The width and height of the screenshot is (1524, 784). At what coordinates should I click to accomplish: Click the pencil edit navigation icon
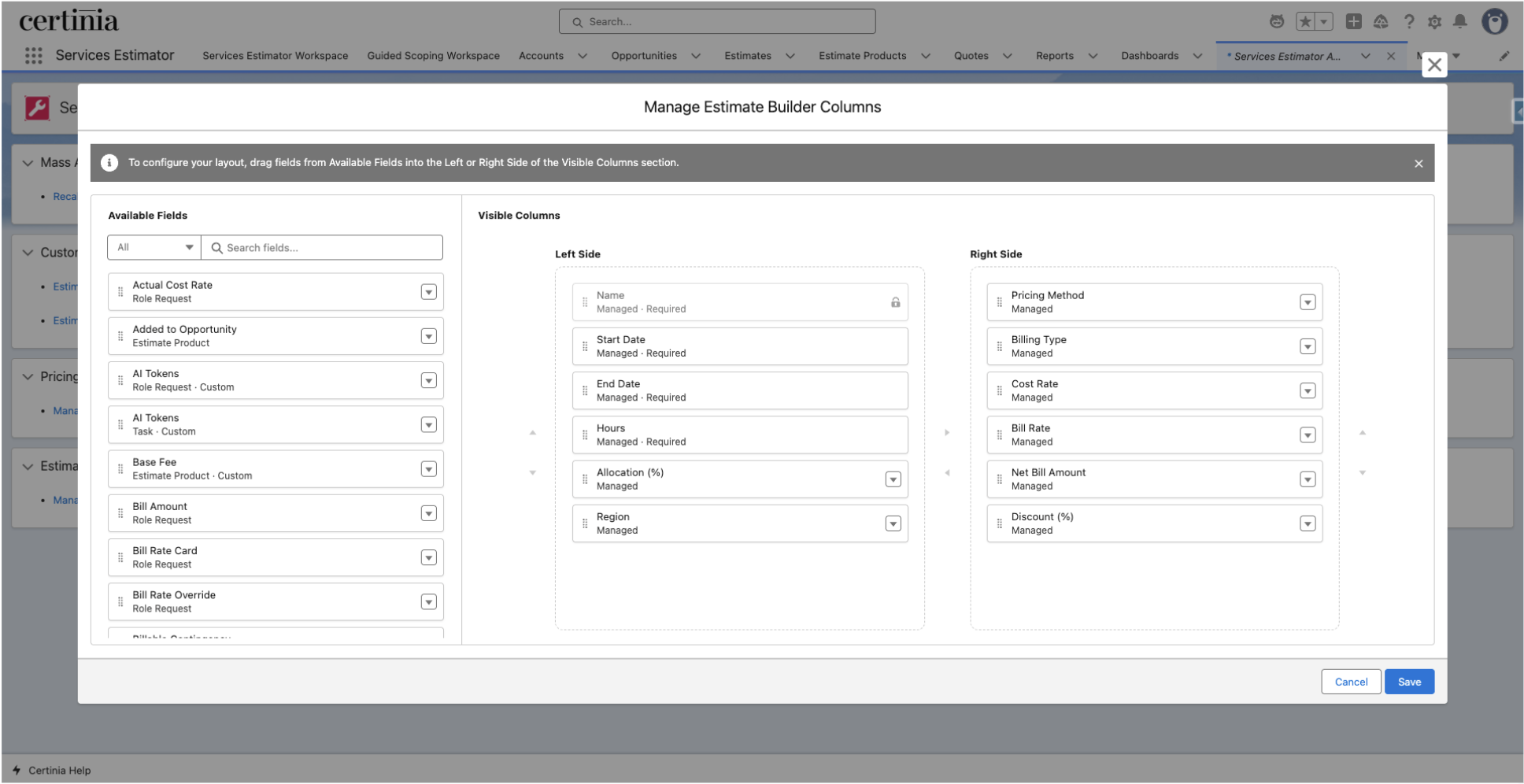point(1504,56)
